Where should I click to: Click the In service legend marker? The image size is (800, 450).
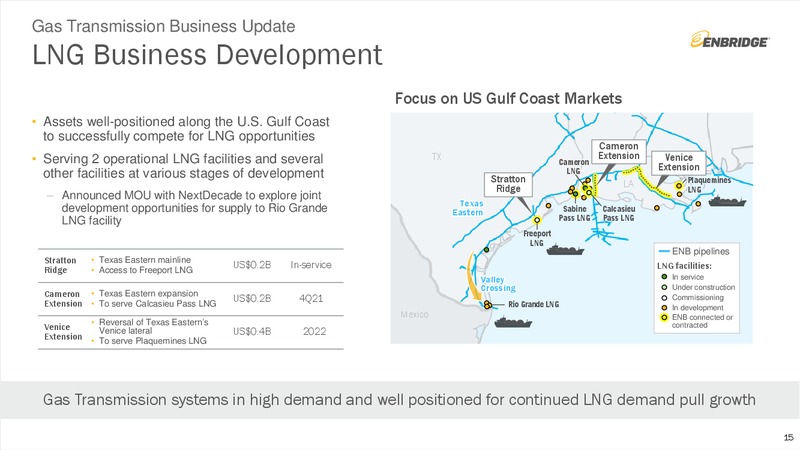pos(664,277)
